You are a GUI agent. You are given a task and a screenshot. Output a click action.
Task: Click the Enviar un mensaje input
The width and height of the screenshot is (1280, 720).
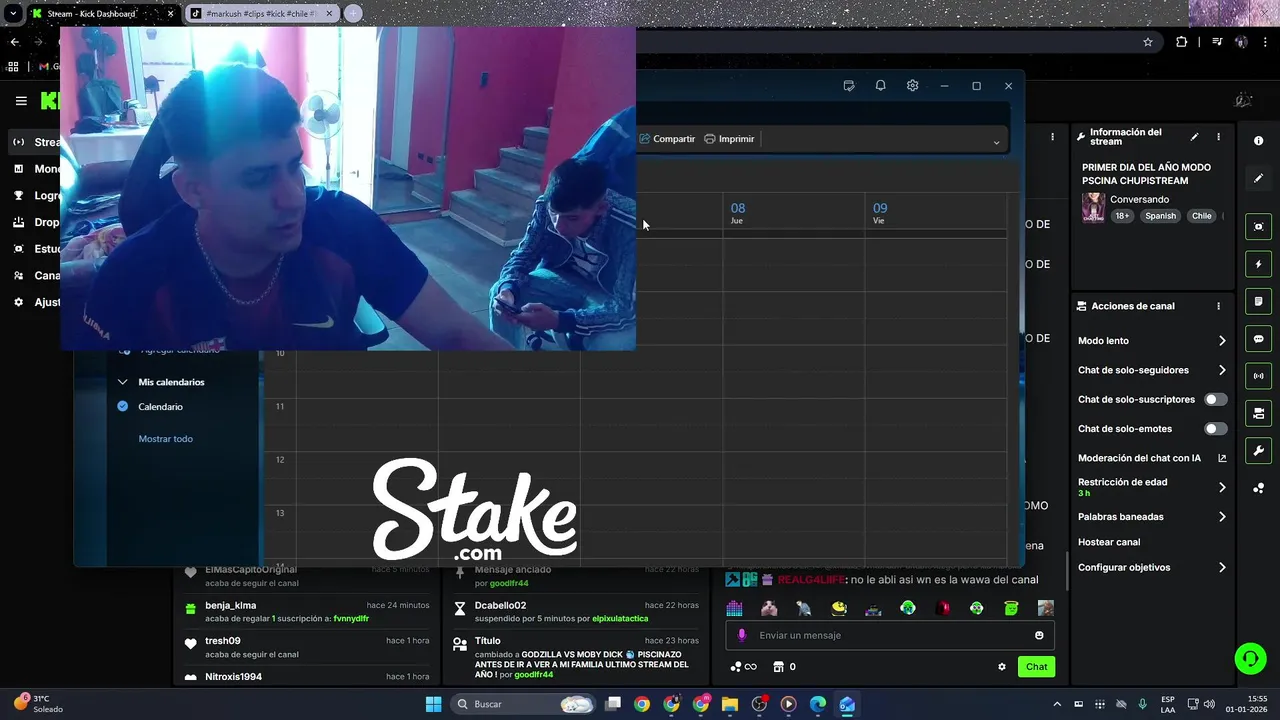coord(890,635)
